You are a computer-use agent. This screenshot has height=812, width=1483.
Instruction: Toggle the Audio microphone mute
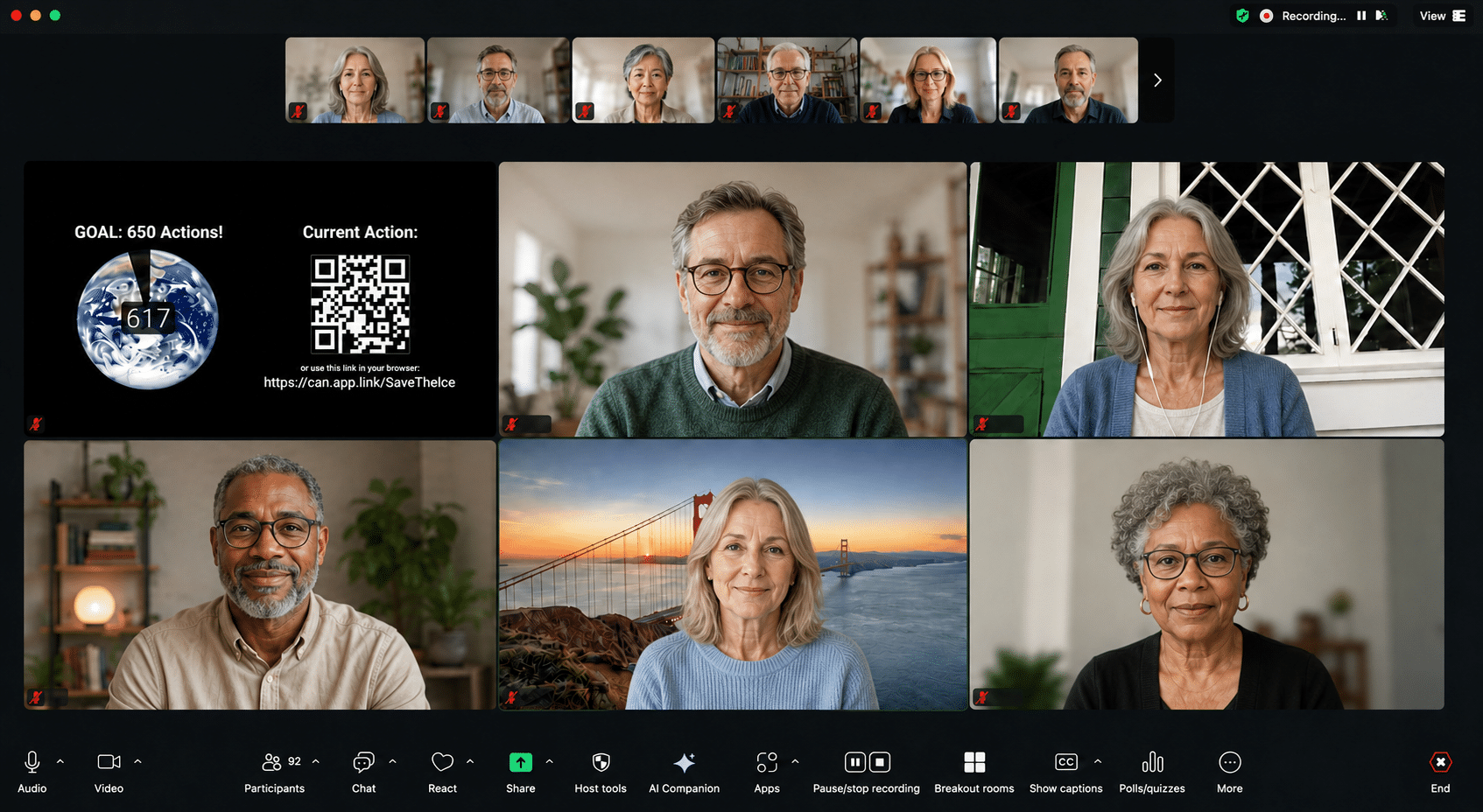pos(32,763)
